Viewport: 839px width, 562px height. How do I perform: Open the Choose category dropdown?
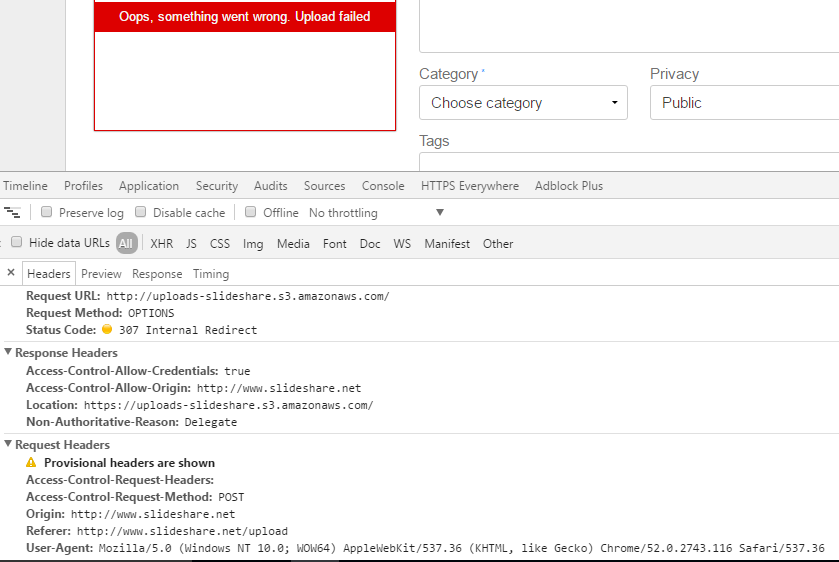tap(523, 103)
